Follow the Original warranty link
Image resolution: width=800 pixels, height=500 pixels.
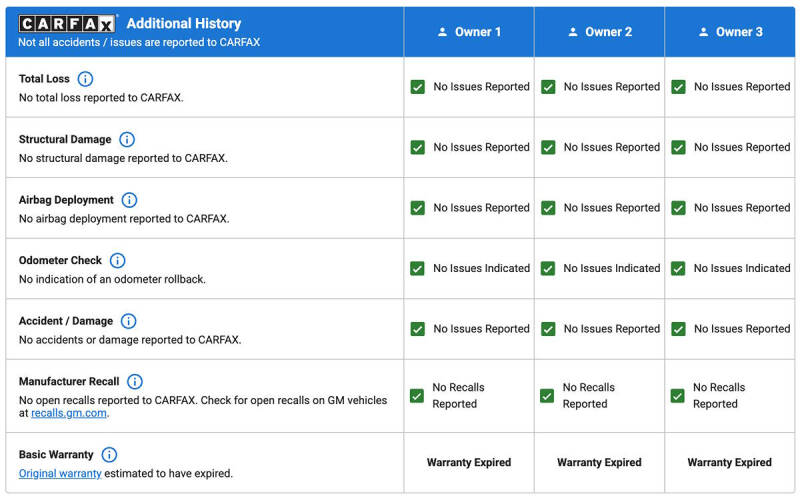point(60,473)
